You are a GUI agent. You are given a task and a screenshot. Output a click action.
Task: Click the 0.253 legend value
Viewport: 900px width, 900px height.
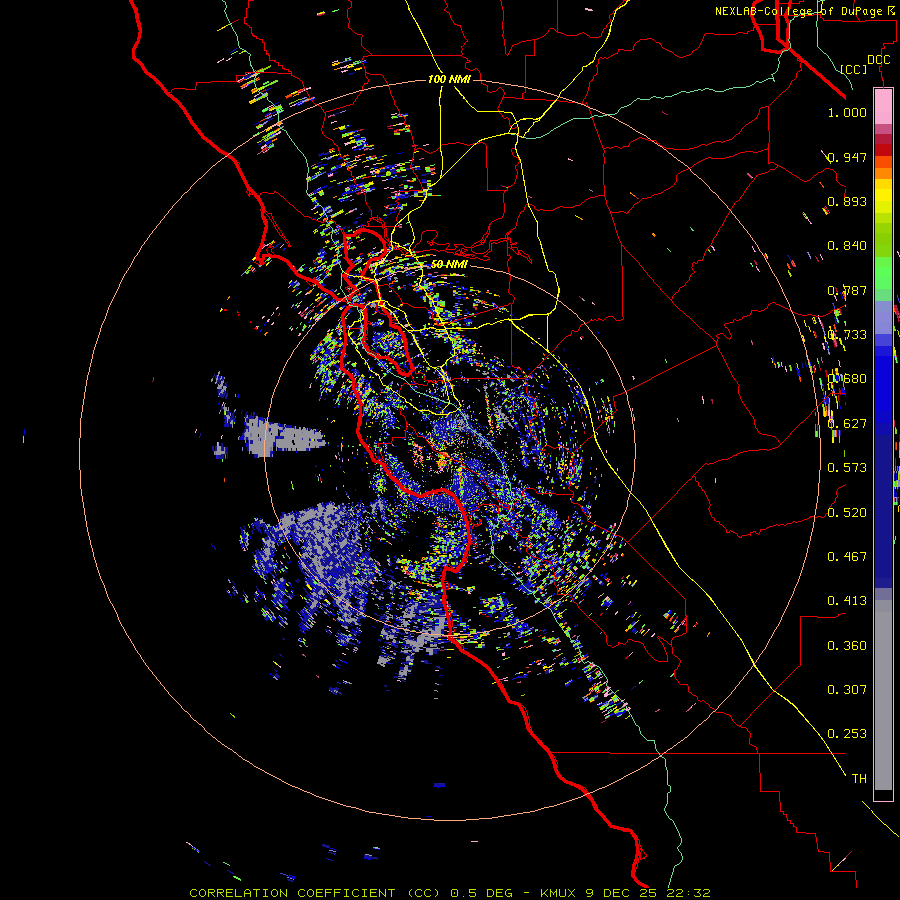(847, 734)
